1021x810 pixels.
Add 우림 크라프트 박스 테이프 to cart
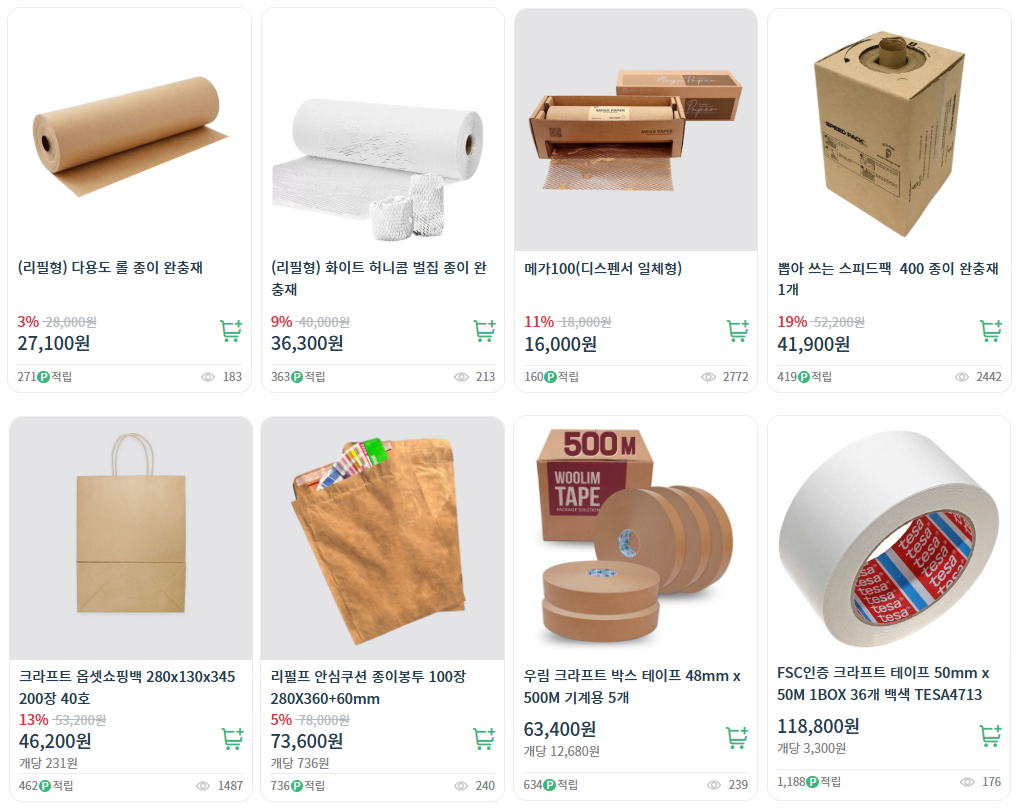[x=737, y=737]
